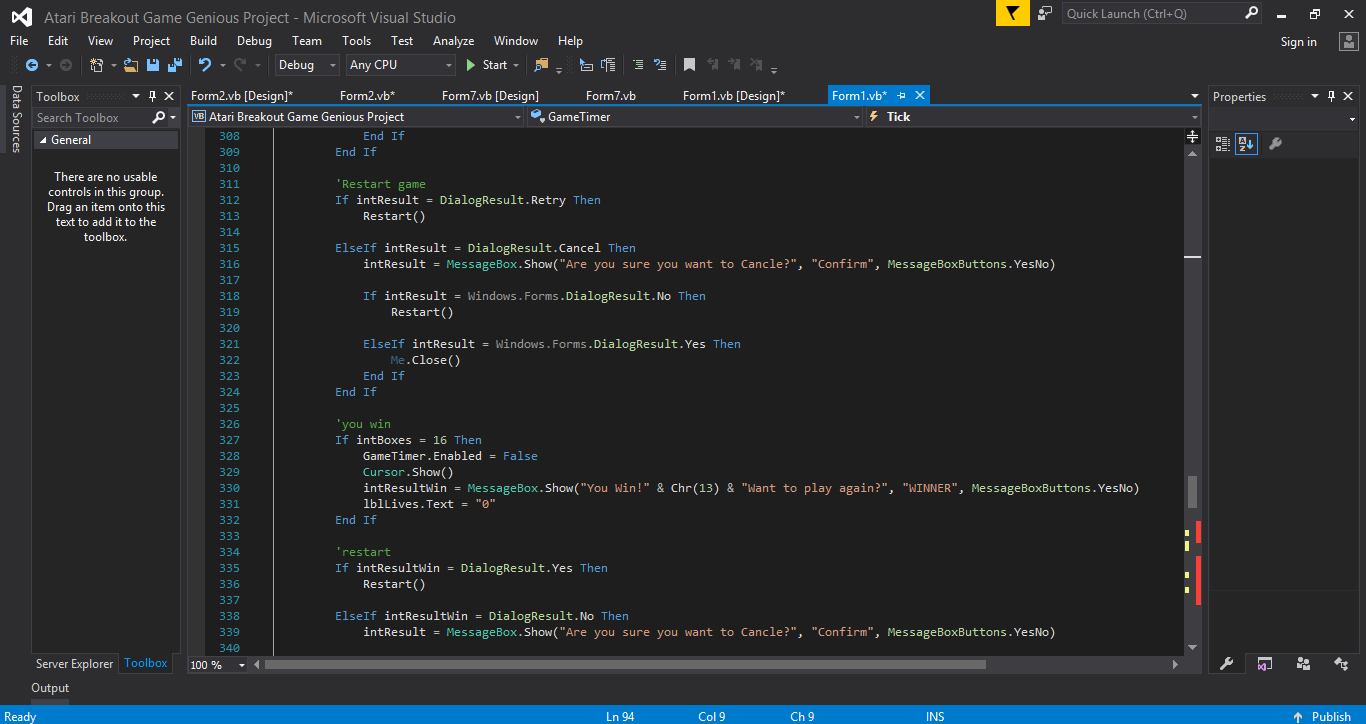
Task: Open the Analyze menu
Action: (453, 41)
